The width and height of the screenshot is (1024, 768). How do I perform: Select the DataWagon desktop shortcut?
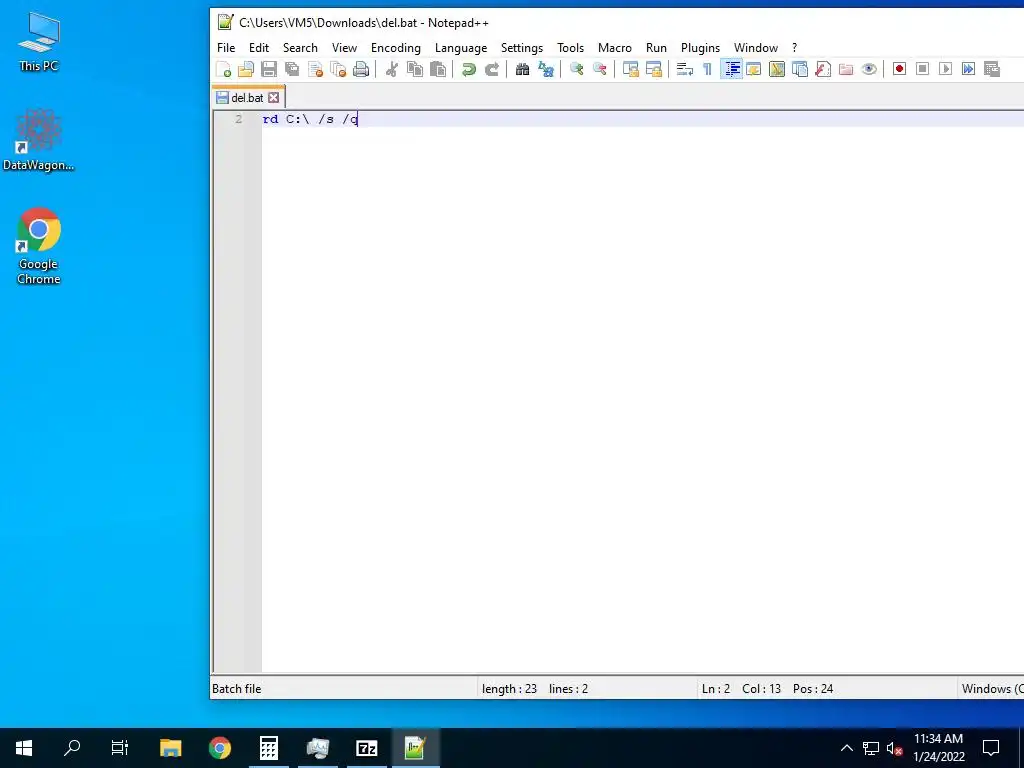point(39,140)
